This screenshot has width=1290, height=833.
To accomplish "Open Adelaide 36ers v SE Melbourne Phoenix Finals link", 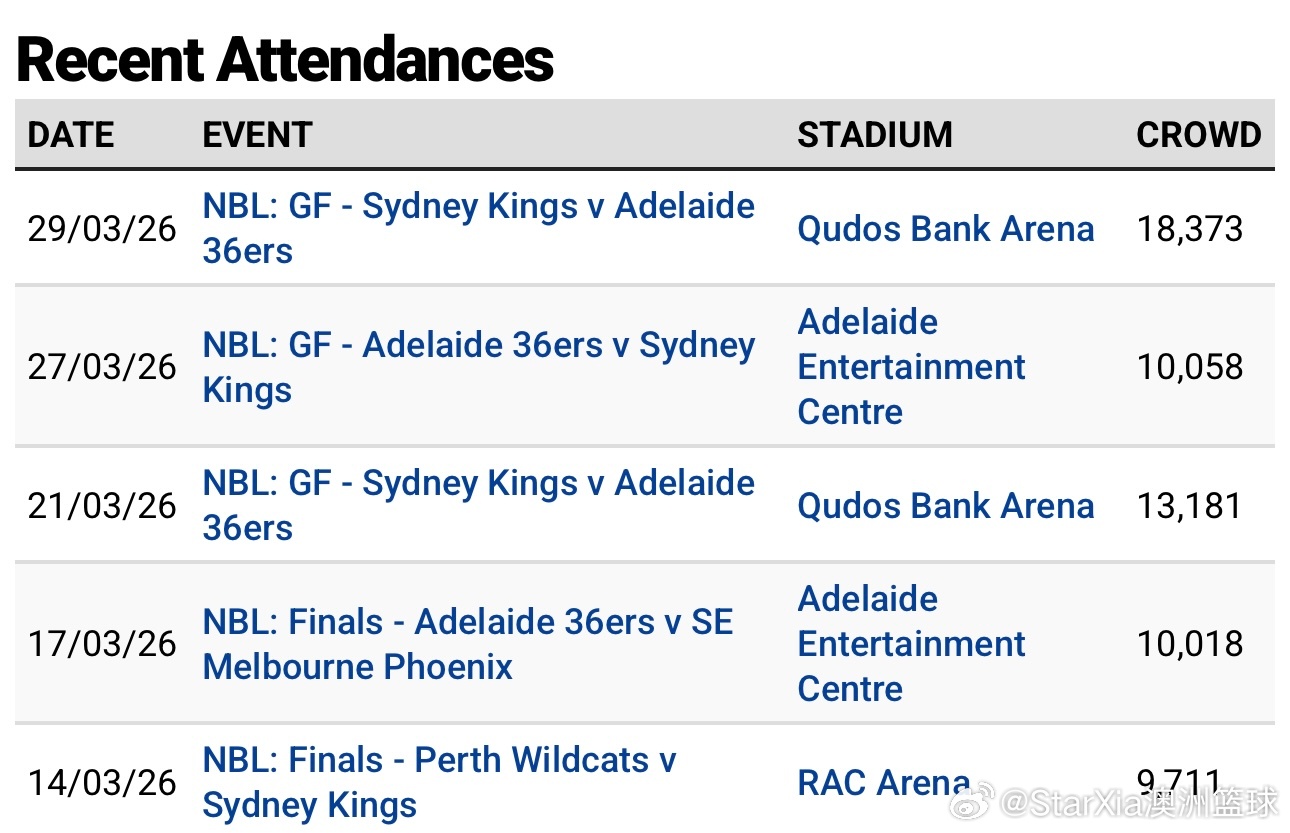I will click(x=467, y=622).
